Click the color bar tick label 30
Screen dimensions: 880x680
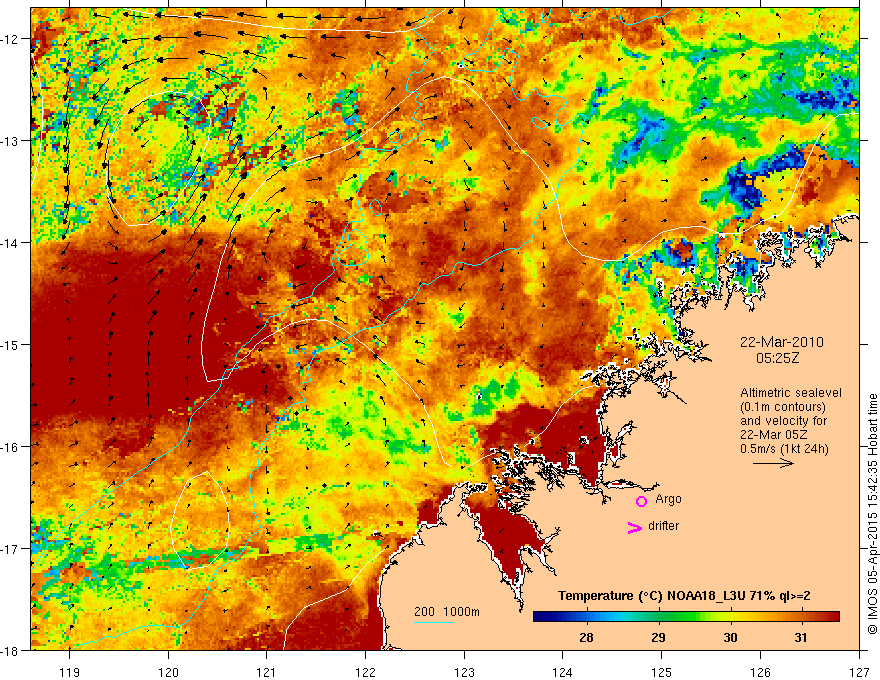point(730,638)
